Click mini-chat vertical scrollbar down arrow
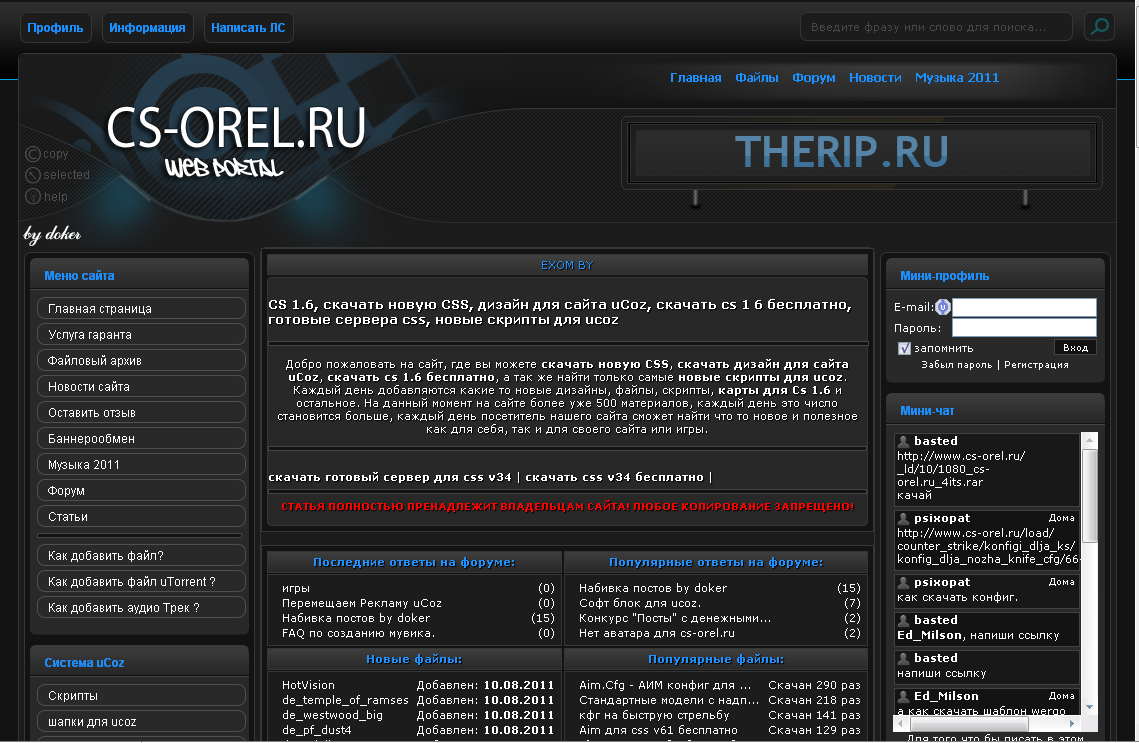The height and width of the screenshot is (743, 1139). [x=1090, y=707]
